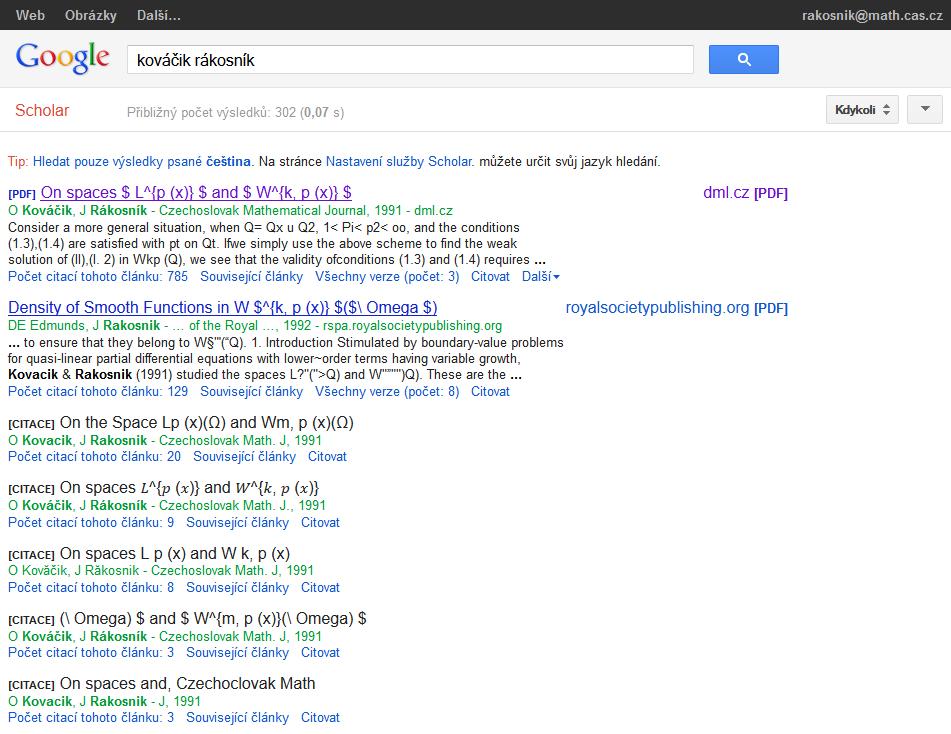Open Související články for W^{m, p (x)} result

(237, 652)
